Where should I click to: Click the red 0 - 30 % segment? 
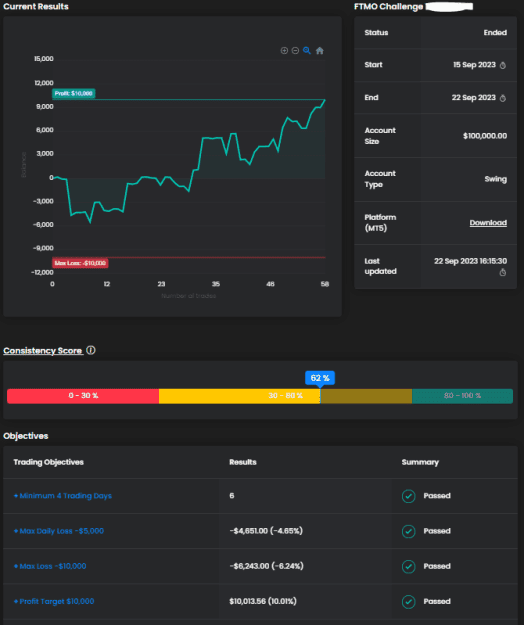coord(83,396)
